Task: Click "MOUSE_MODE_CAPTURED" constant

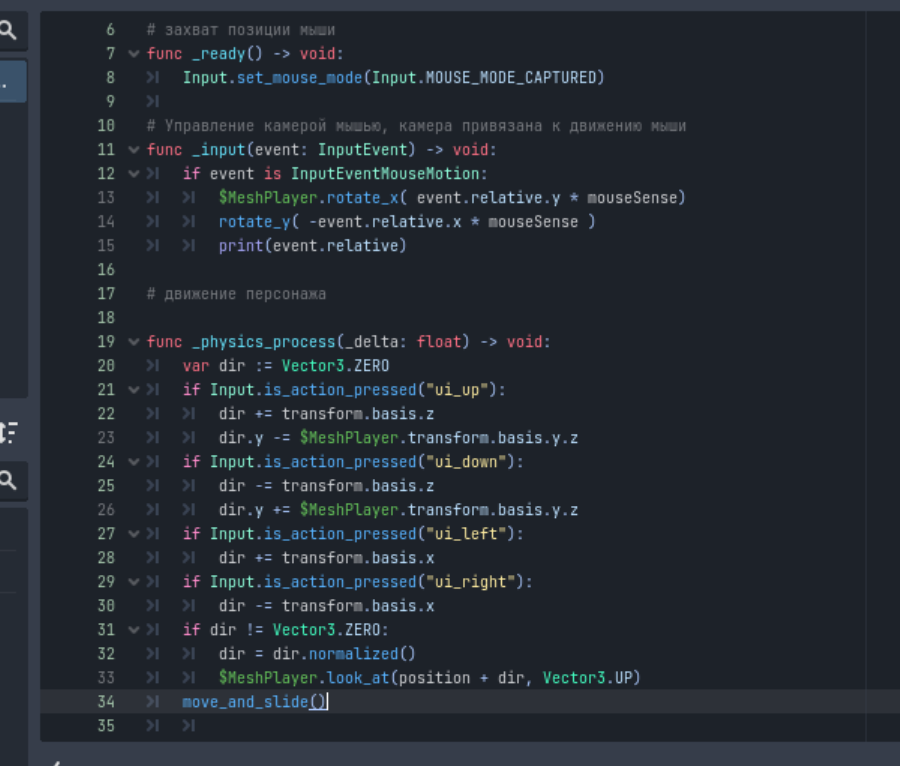Action: (x=511, y=77)
